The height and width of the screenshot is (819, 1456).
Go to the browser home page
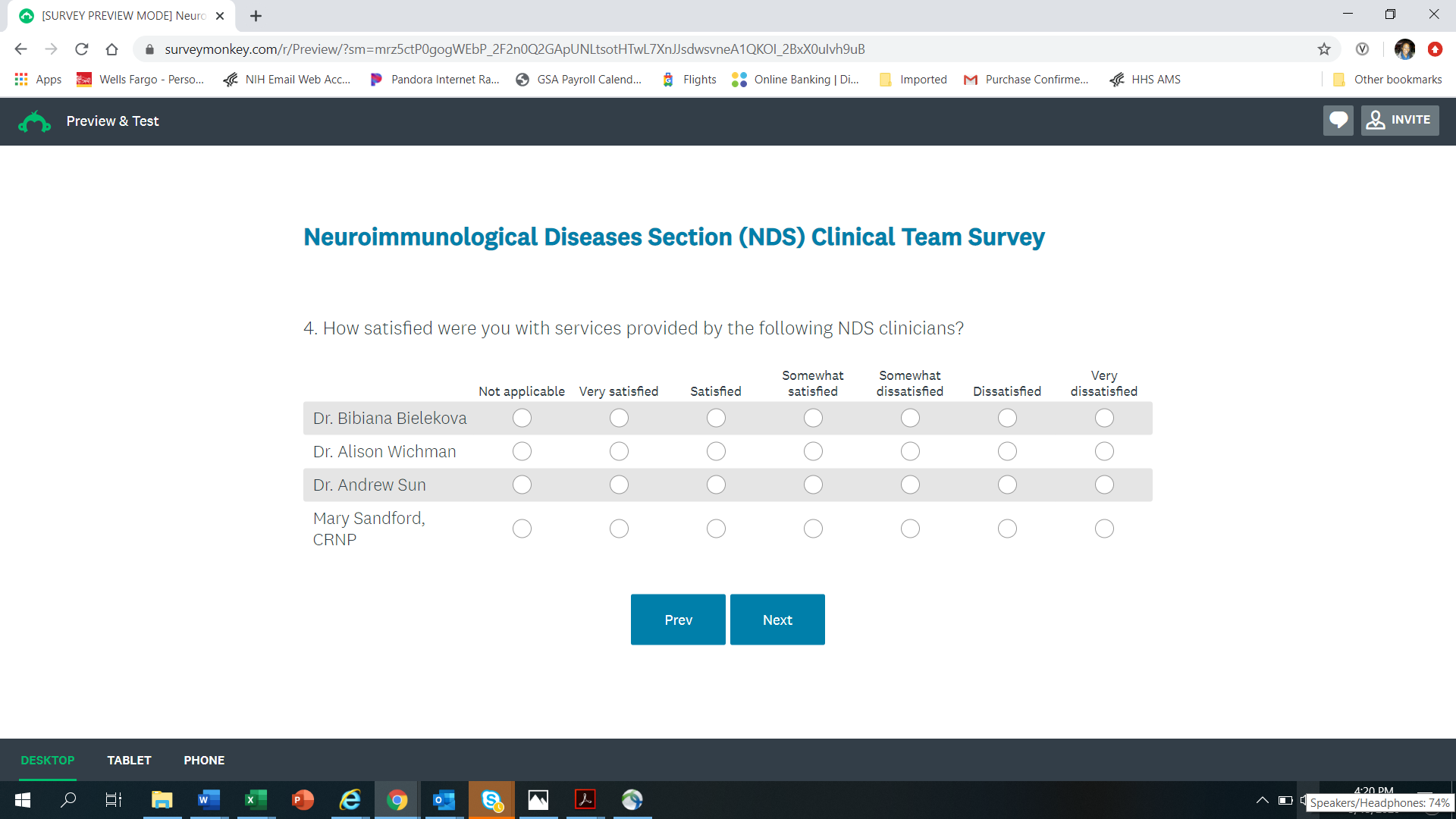point(112,49)
